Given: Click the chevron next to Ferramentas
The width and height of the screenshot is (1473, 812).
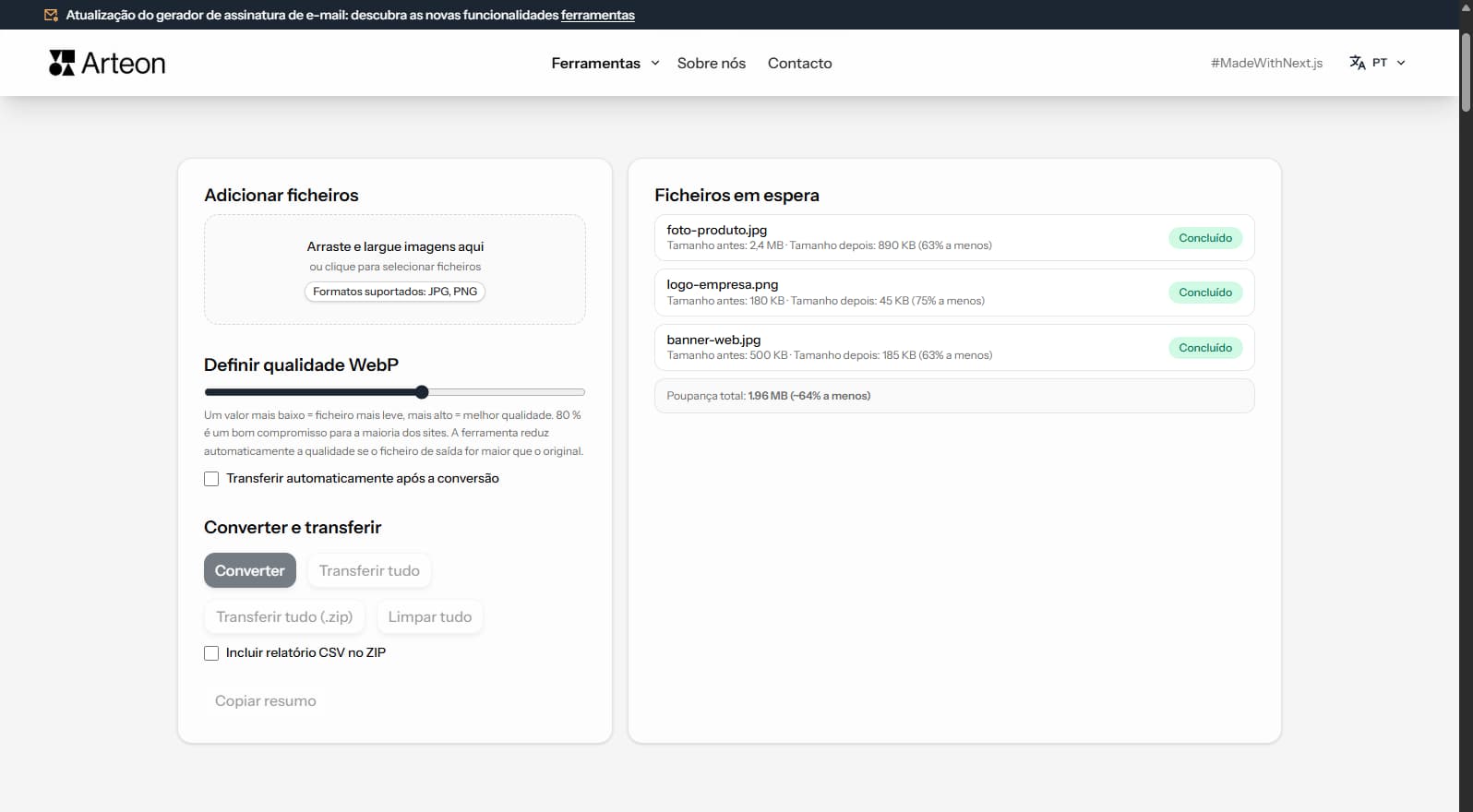Looking at the screenshot, I should pyautogui.click(x=655, y=63).
